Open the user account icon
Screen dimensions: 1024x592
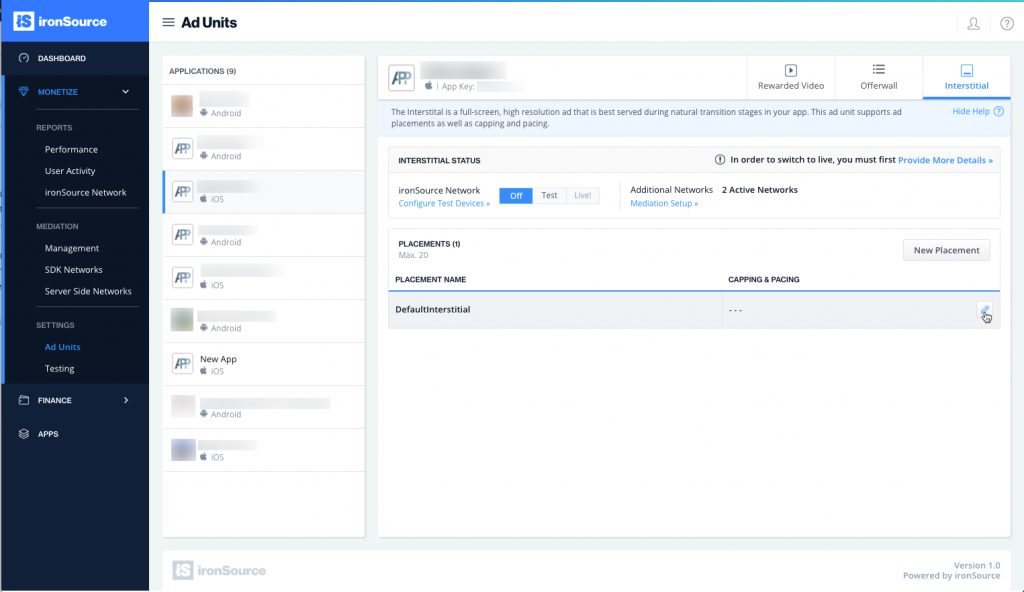pos(973,24)
